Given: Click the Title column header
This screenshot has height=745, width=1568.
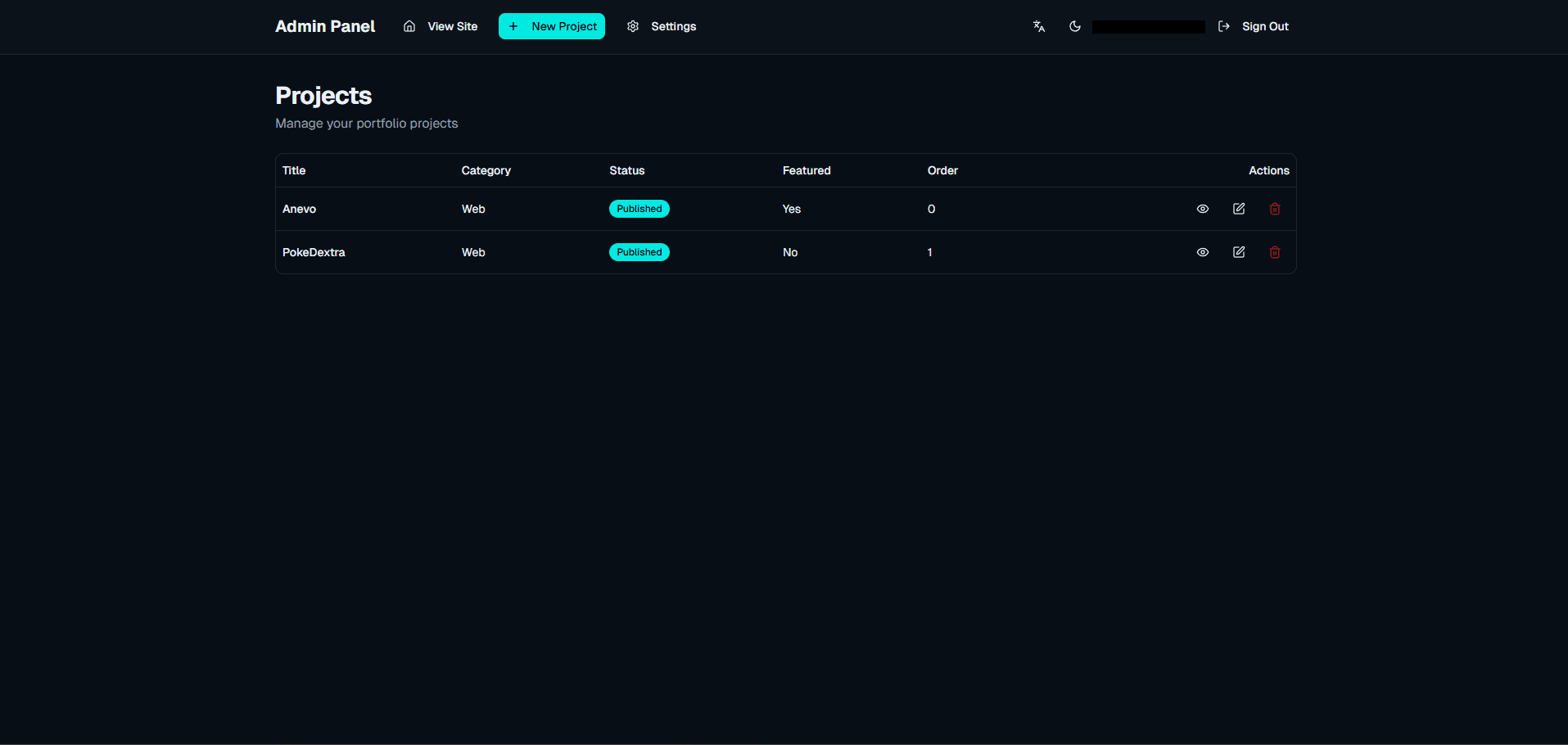Looking at the screenshot, I should click(294, 170).
